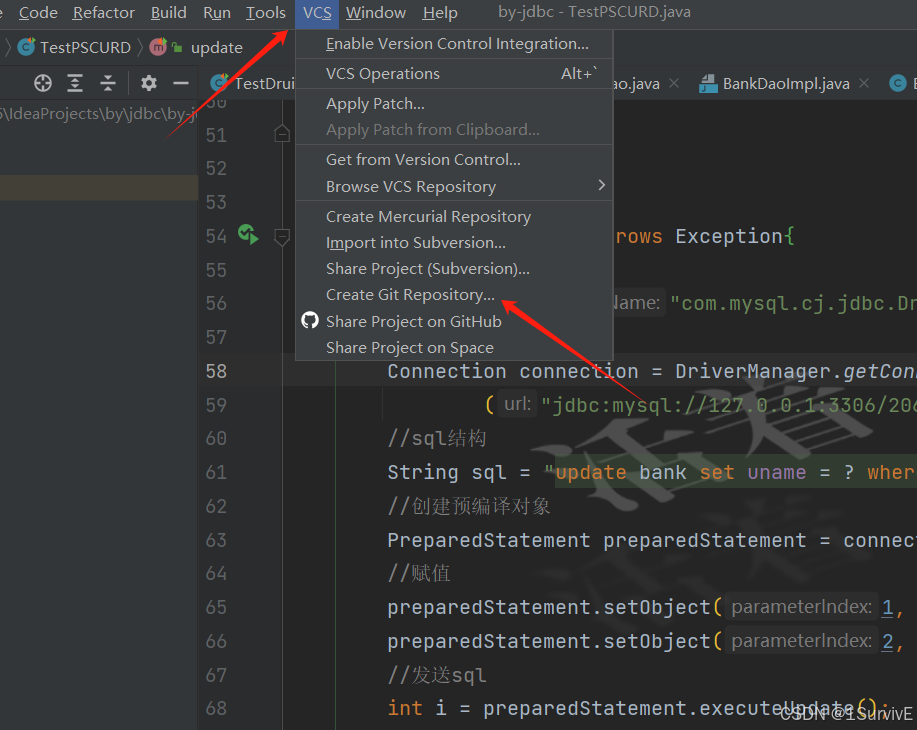Select Browse VCS Repository entry

pos(454,187)
